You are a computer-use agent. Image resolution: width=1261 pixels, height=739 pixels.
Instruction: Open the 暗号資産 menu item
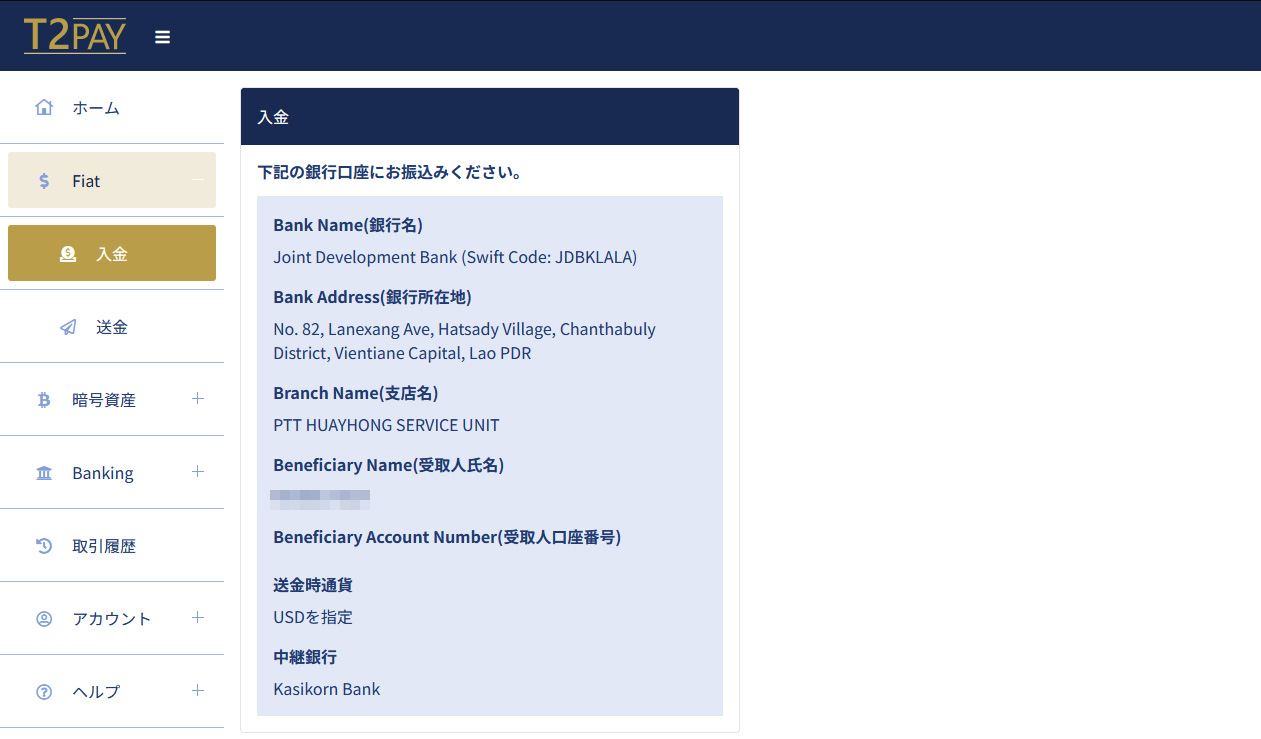pyautogui.click(x=112, y=399)
